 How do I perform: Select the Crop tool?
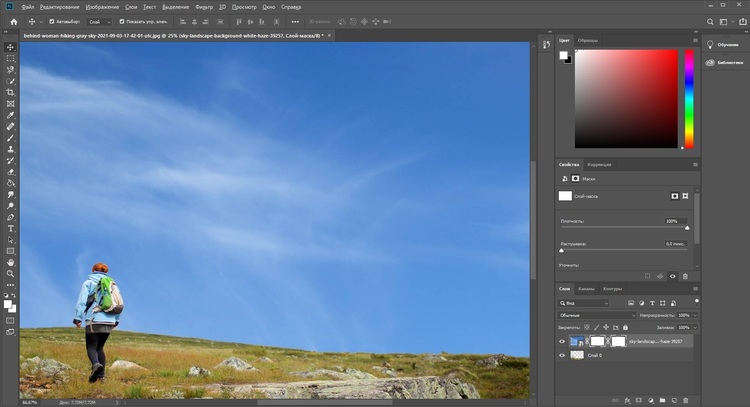pos(11,92)
